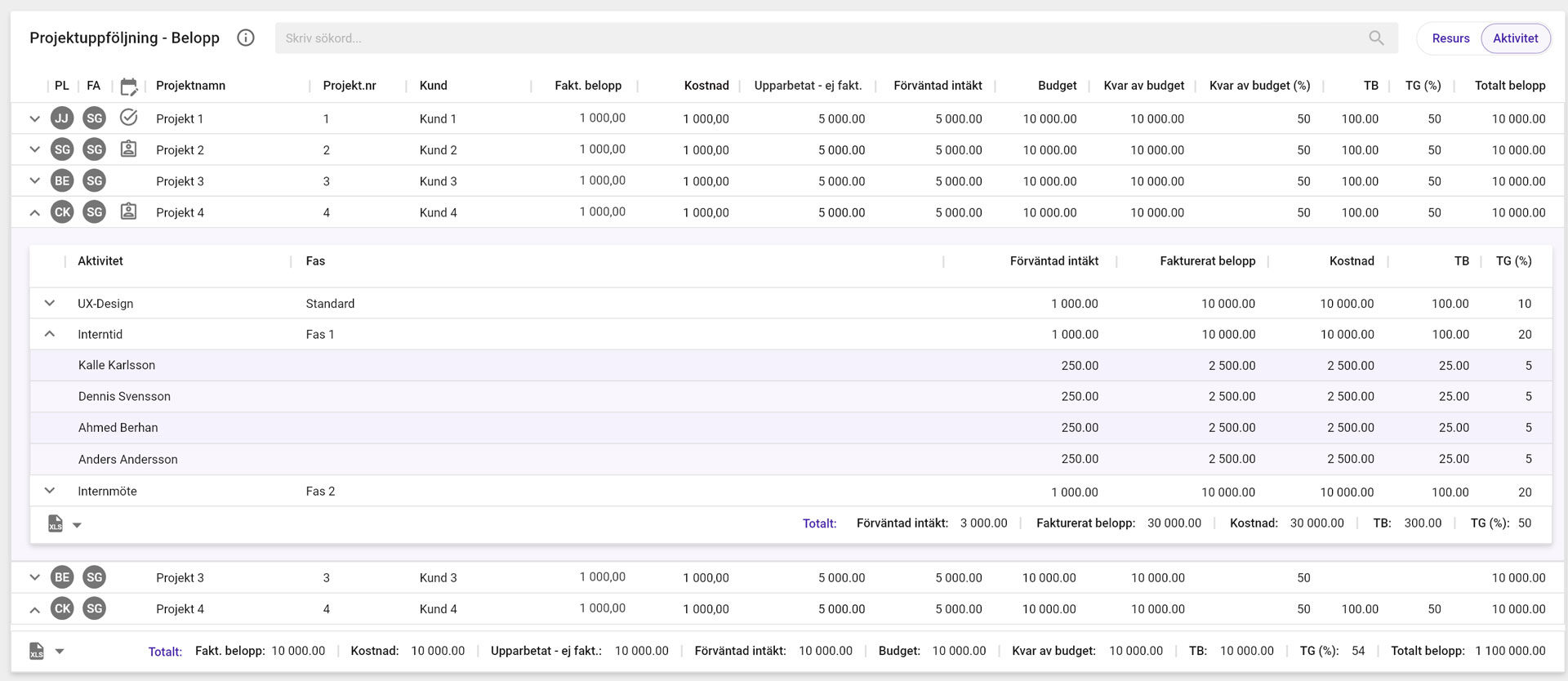
Task: Open the info icon beside Projektuppföljning title
Action: 246,38
